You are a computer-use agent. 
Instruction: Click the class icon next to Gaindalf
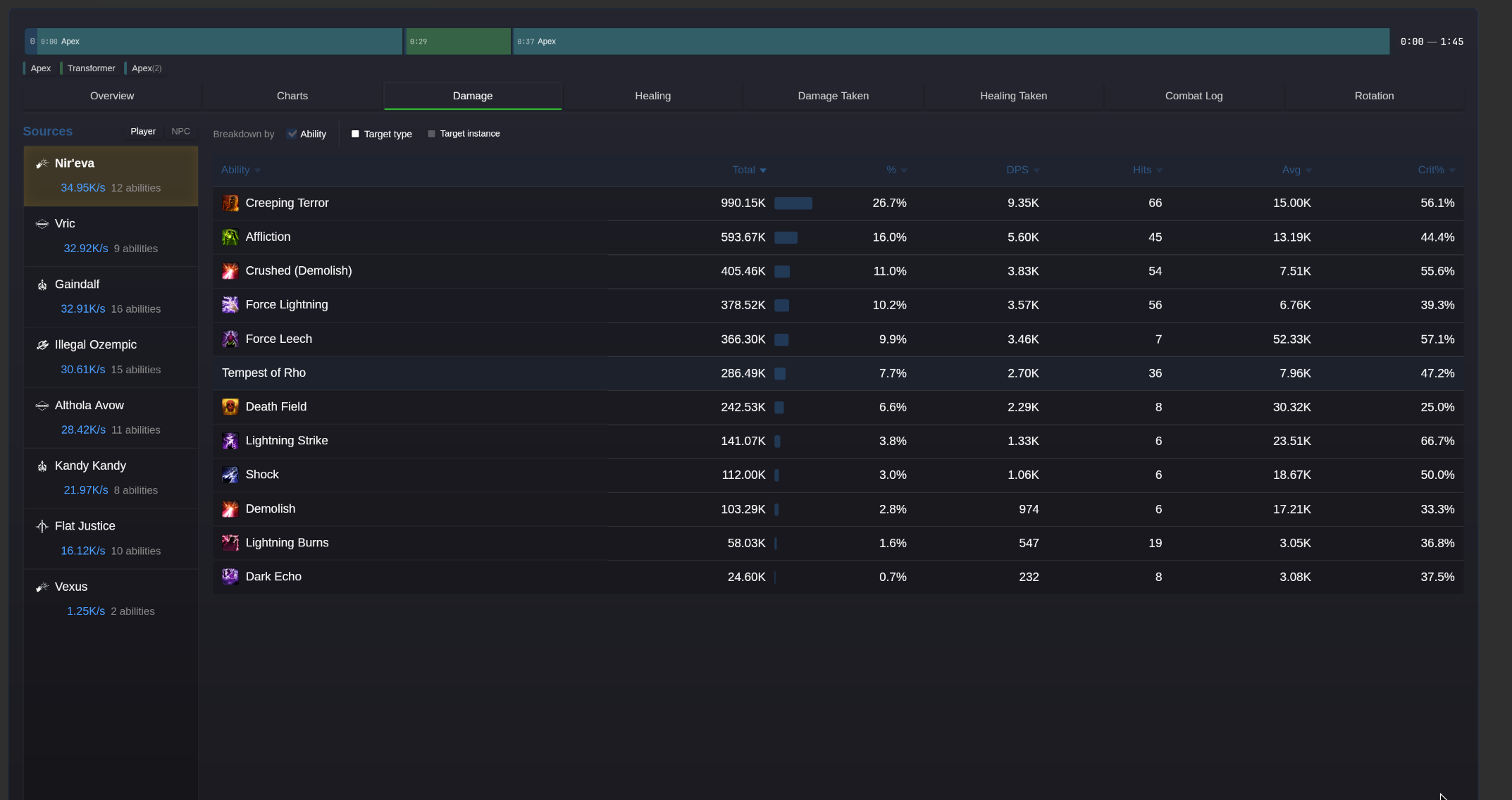coord(42,285)
